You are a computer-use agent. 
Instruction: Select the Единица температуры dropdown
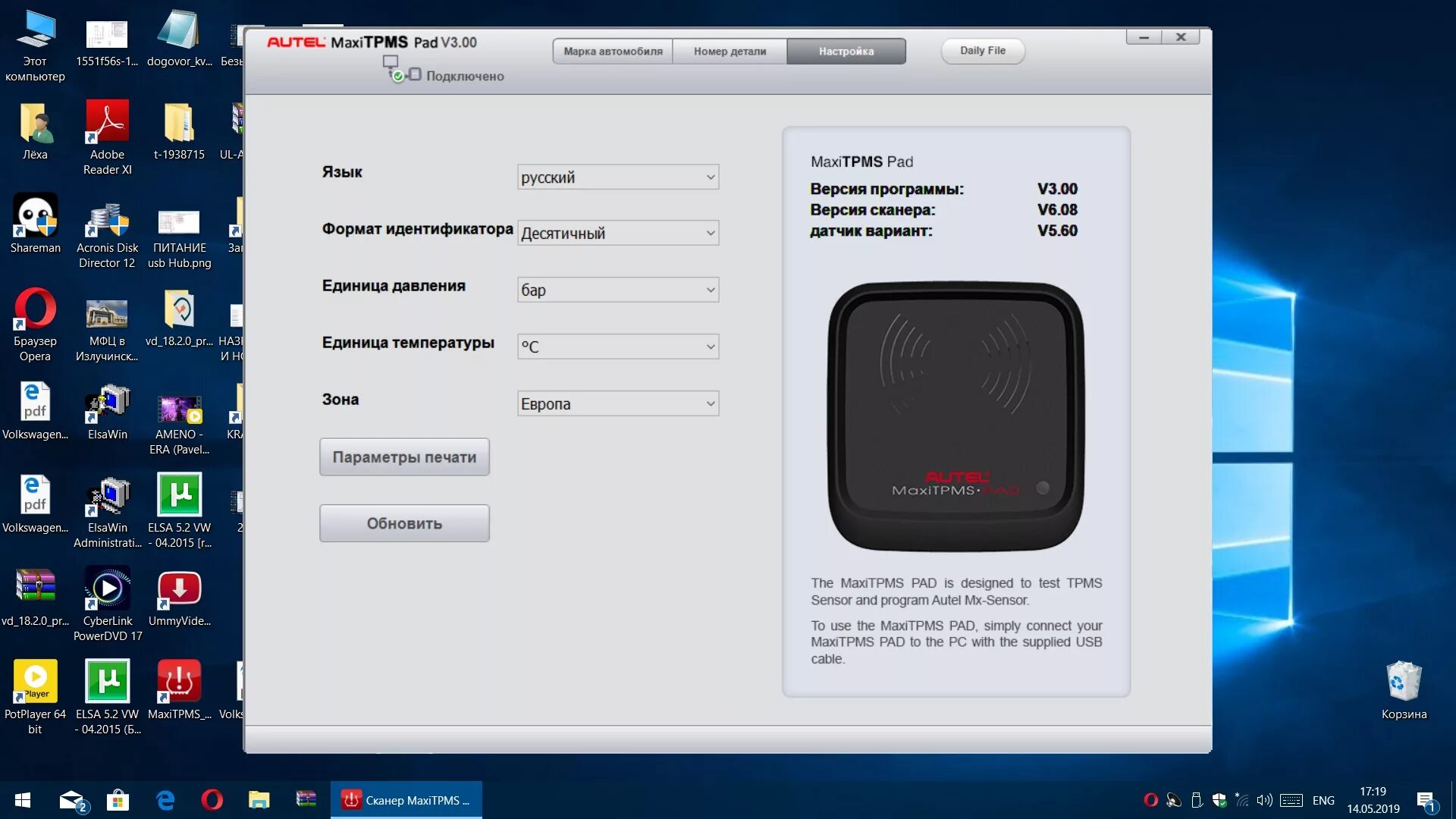pos(617,346)
